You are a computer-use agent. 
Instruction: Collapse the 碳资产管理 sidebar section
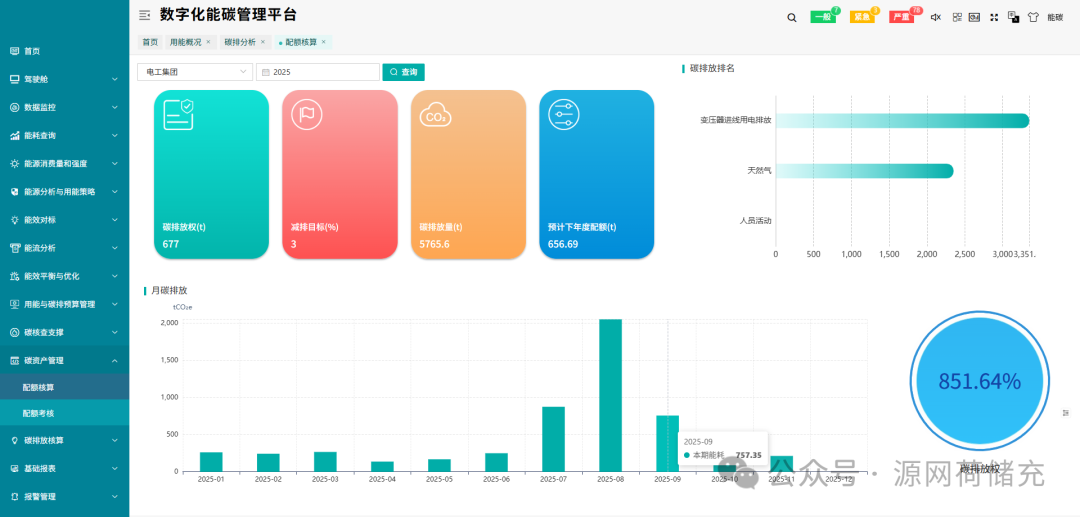[x=64, y=360]
